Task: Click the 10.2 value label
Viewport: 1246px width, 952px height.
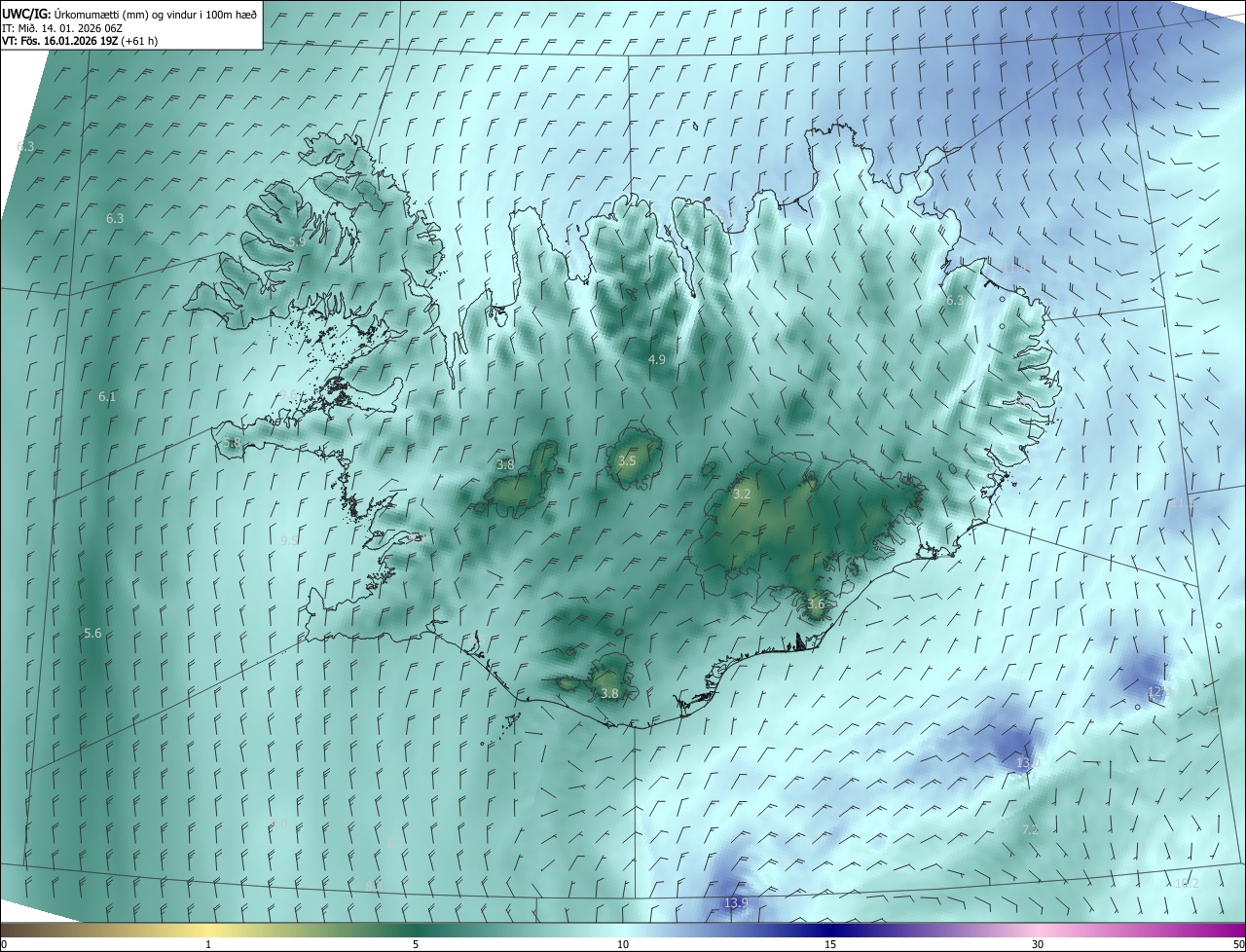Action: (x=1187, y=884)
